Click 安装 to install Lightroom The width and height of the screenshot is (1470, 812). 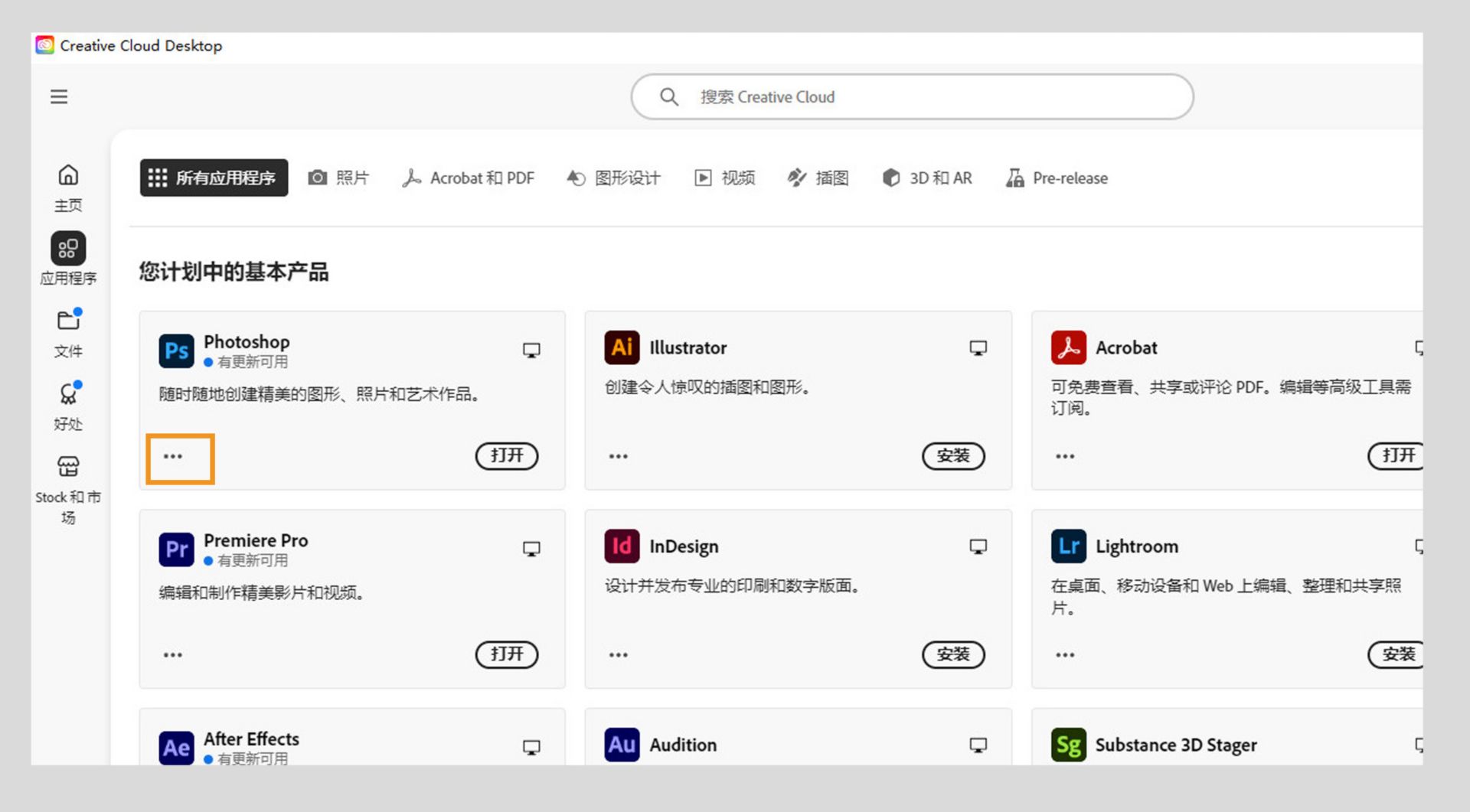point(1396,654)
